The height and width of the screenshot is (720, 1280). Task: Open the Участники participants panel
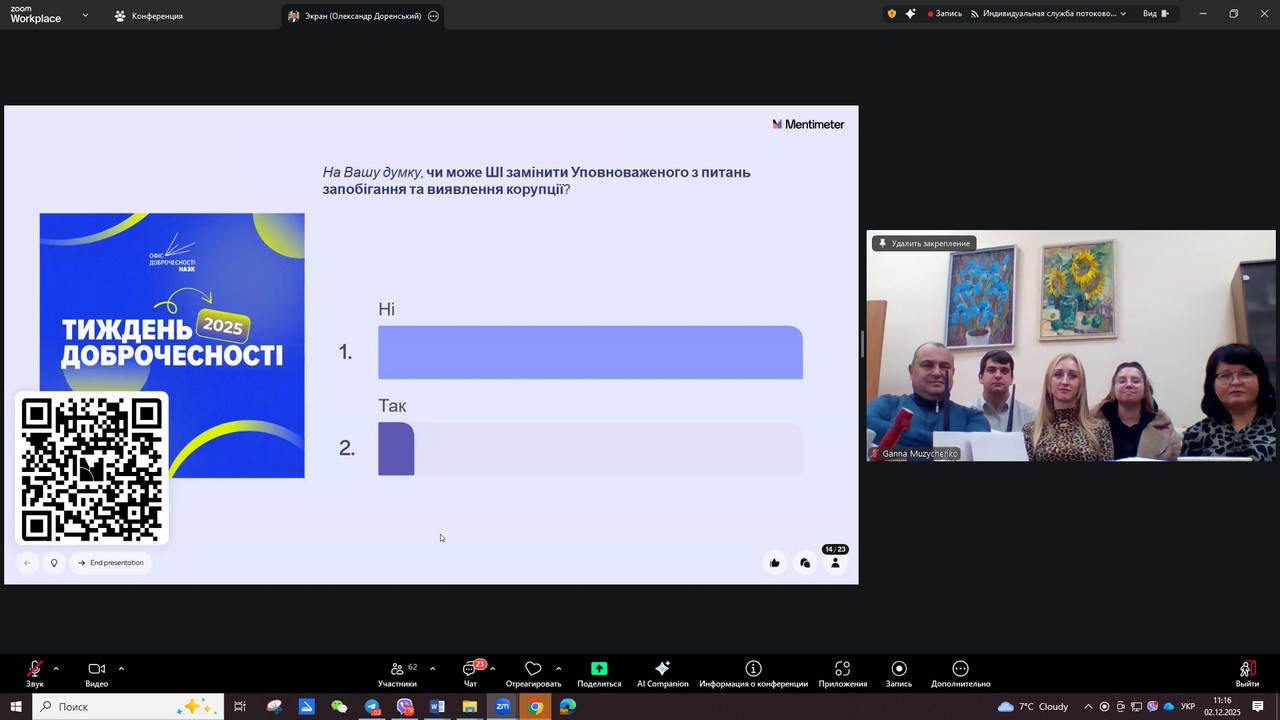coord(398,669)
